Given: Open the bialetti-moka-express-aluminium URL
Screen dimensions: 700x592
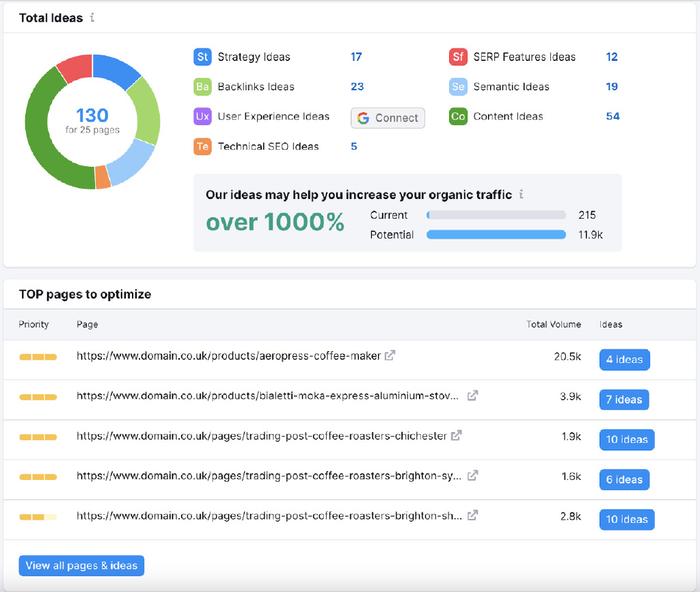Looking at the screenshot, I should click(267, 396).
